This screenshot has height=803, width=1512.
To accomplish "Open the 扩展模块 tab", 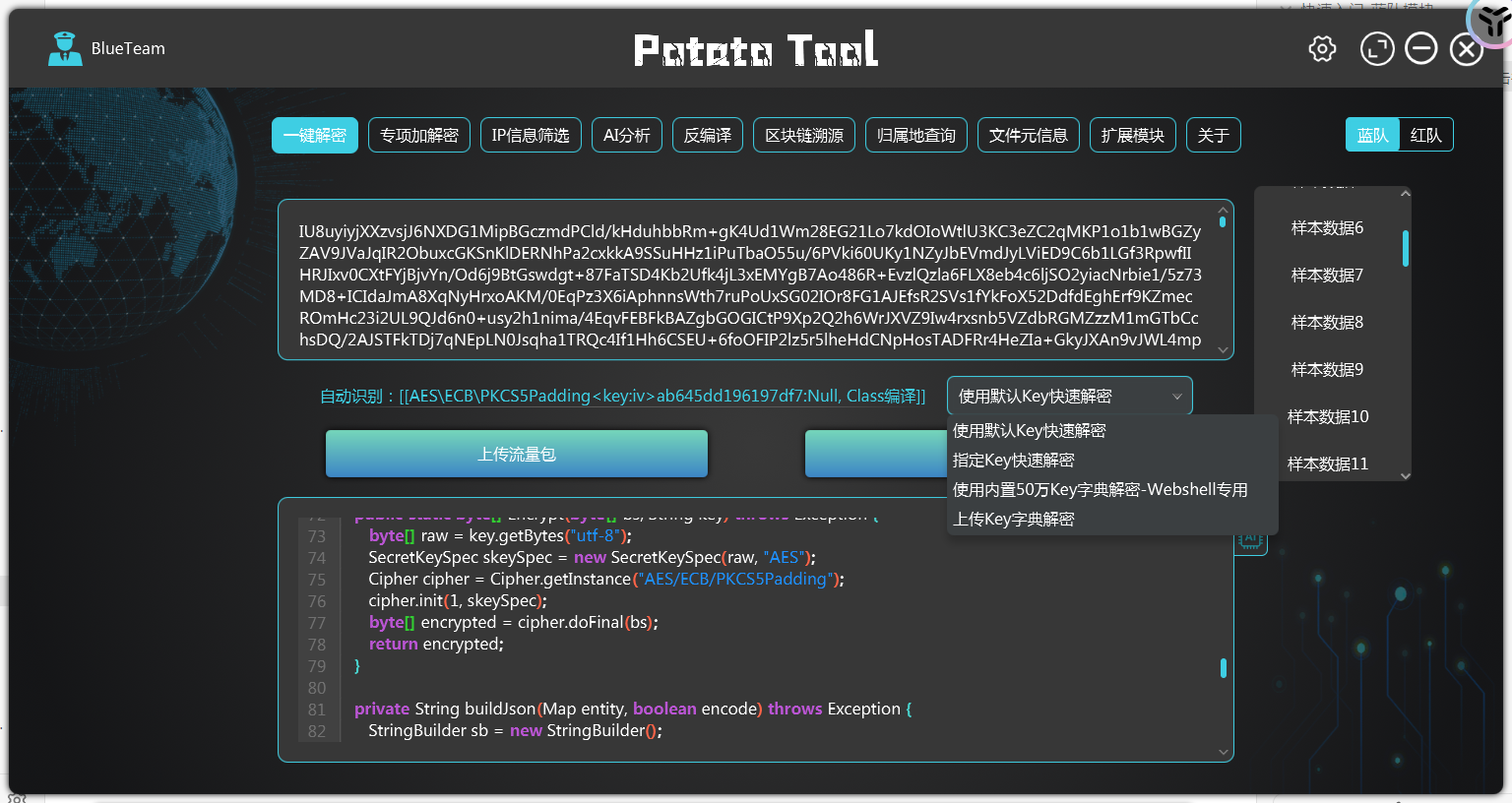I will [x=1133, y=135].
